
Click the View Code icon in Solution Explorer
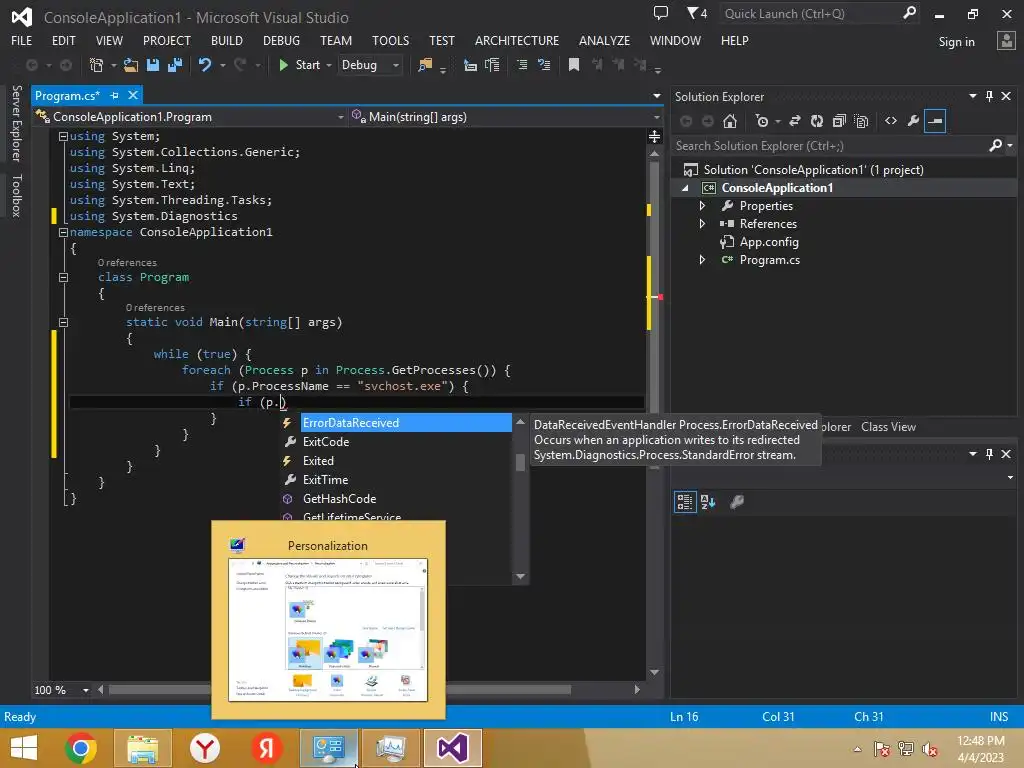click(x=891, y=121)
